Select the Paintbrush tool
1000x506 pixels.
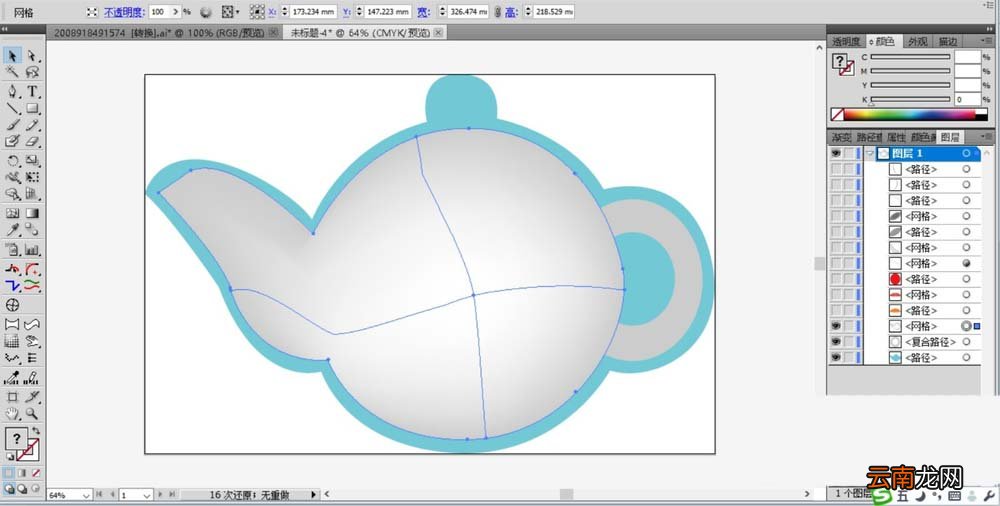[12, 124]
